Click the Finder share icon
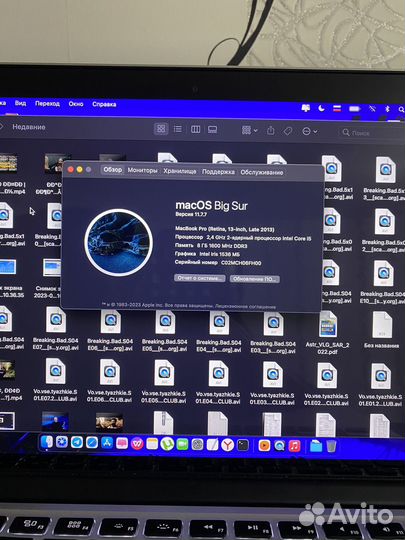This screenshot has height=540, width=405. click(x=271, y=131)
